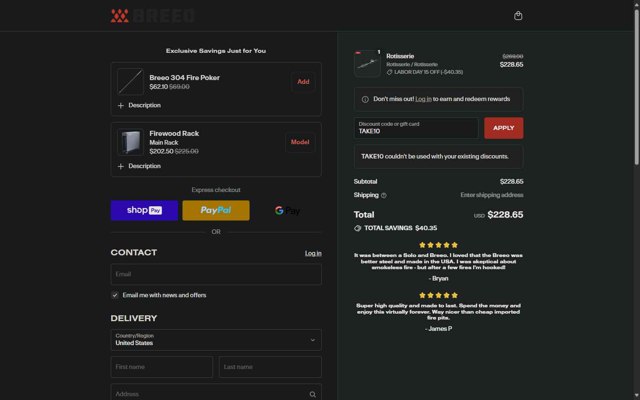Focus the Email input field
Viewport: 640px width, 400px height.
[x=216, y=274]
